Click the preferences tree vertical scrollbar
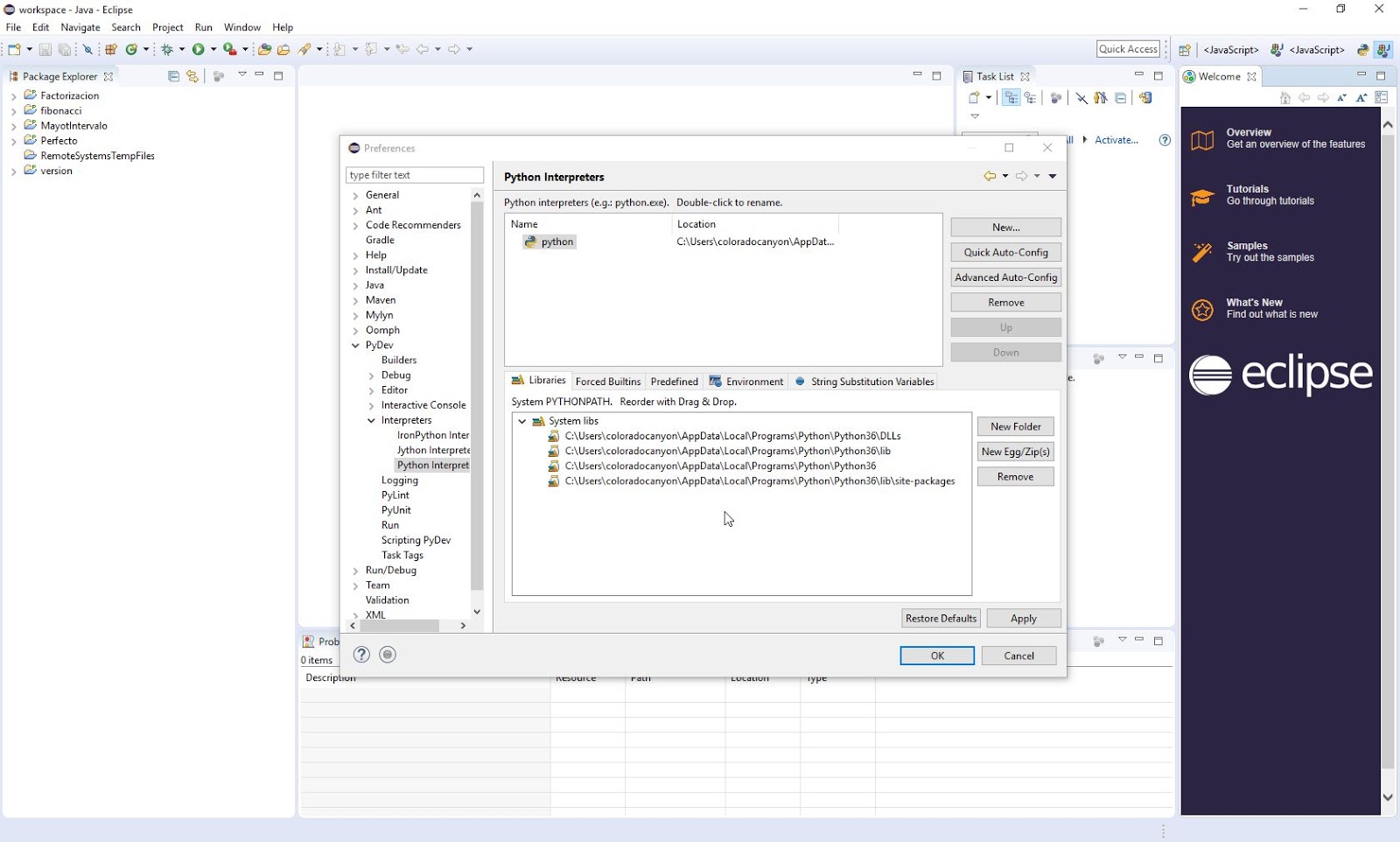Viewport: 1400px width, 842px height. (x=477, y=396)
